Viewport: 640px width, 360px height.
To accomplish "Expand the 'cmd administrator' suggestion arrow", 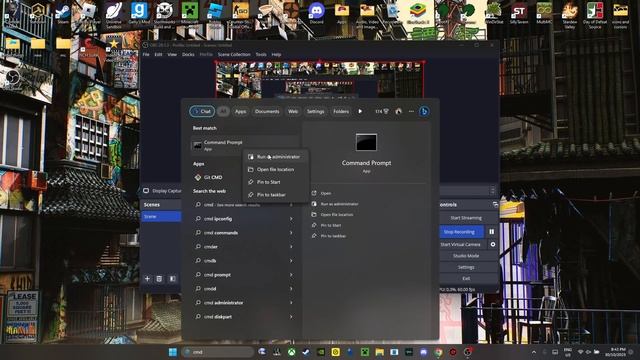I will pos(291,302).
